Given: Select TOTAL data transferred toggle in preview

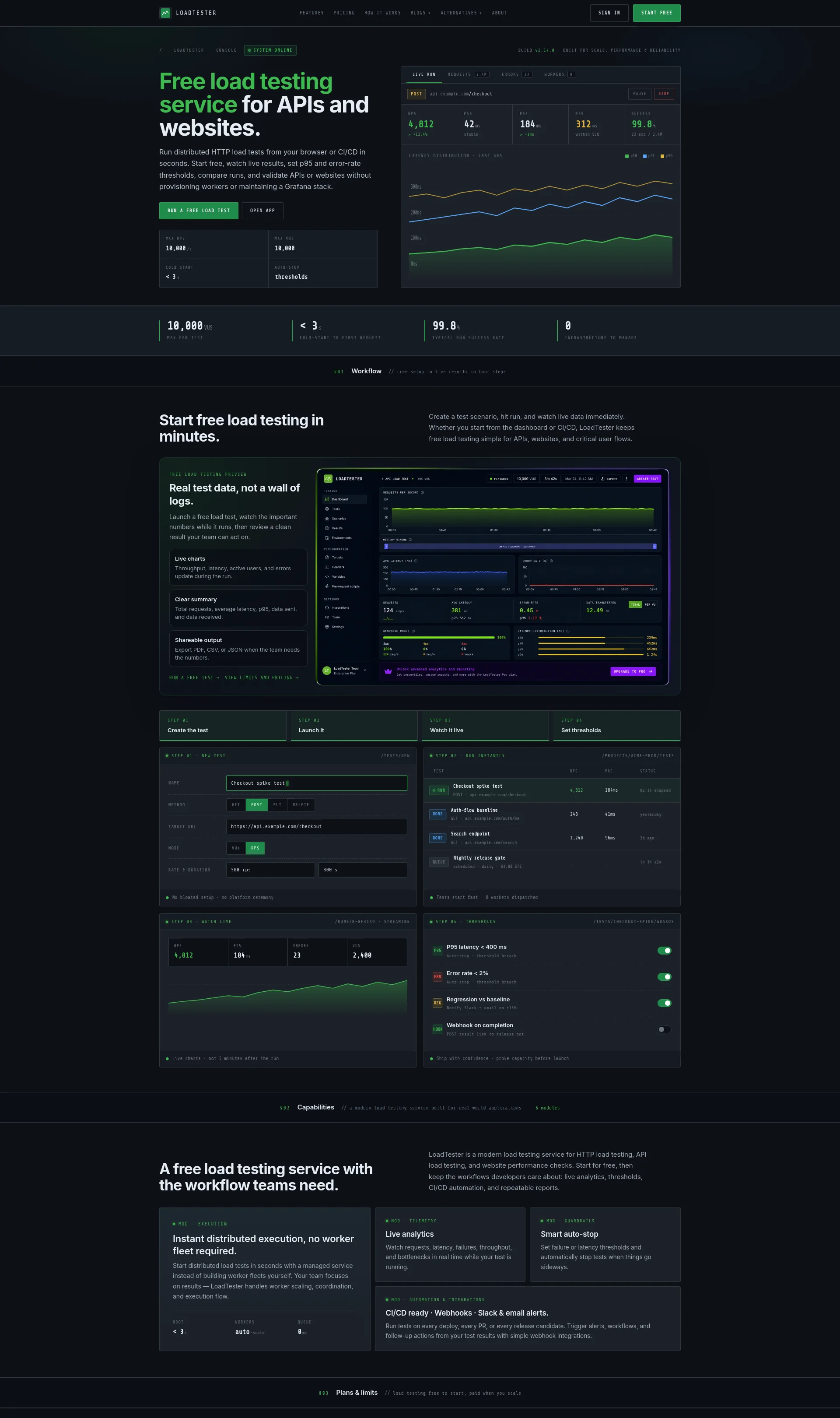Looking at the screenshot, I should point(636,604).
